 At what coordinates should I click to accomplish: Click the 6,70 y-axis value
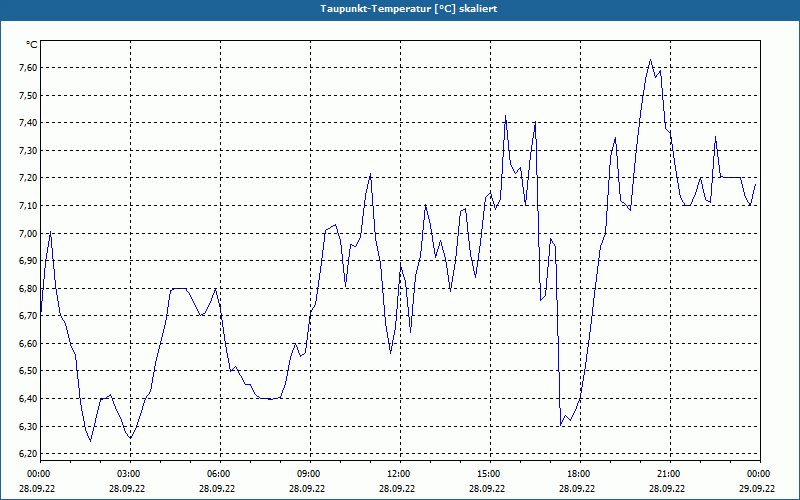coord(28,316)
